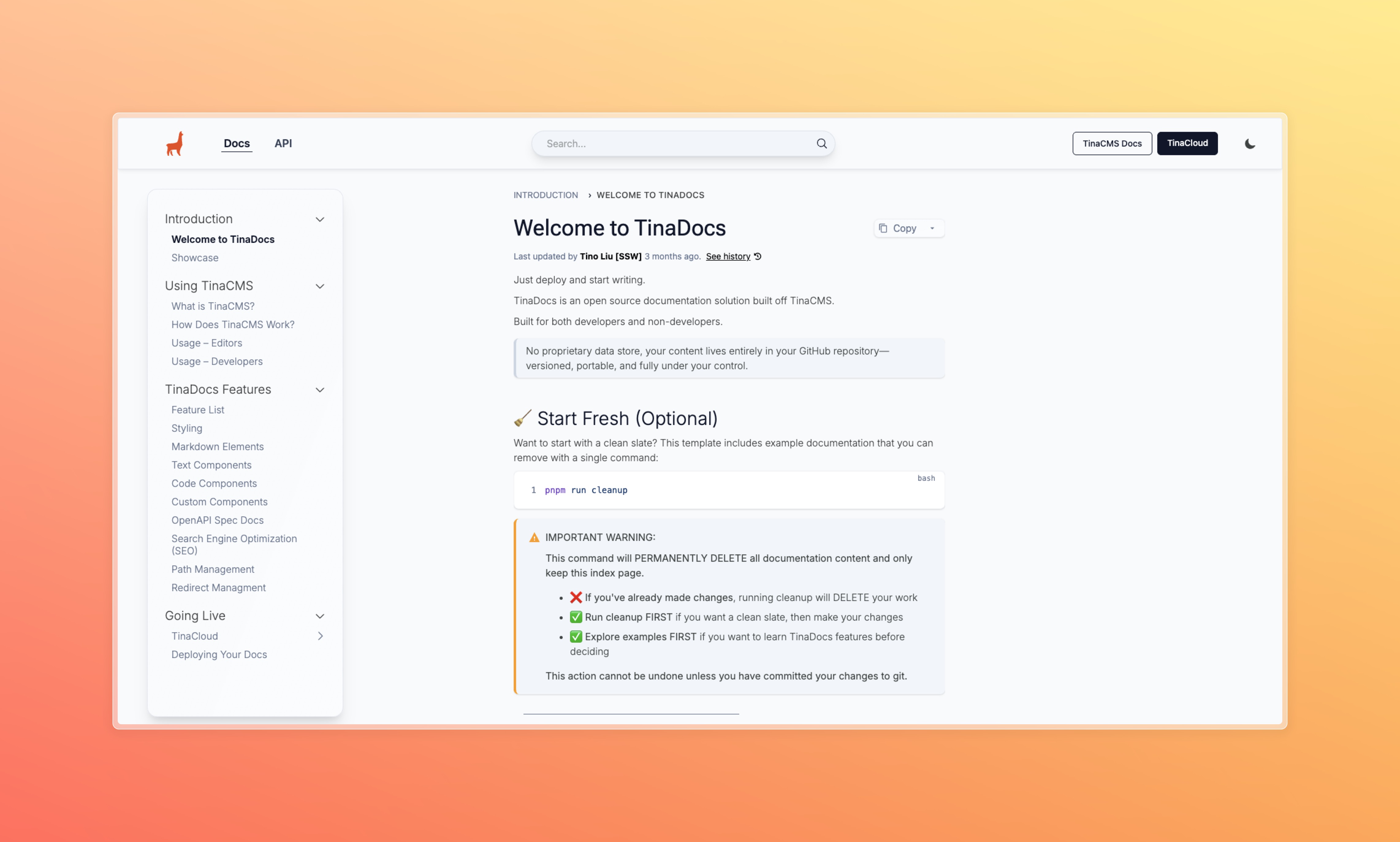1400x842 pixels.
Task: Toggle dark mode with moon icon
Action: point(1250,144)
